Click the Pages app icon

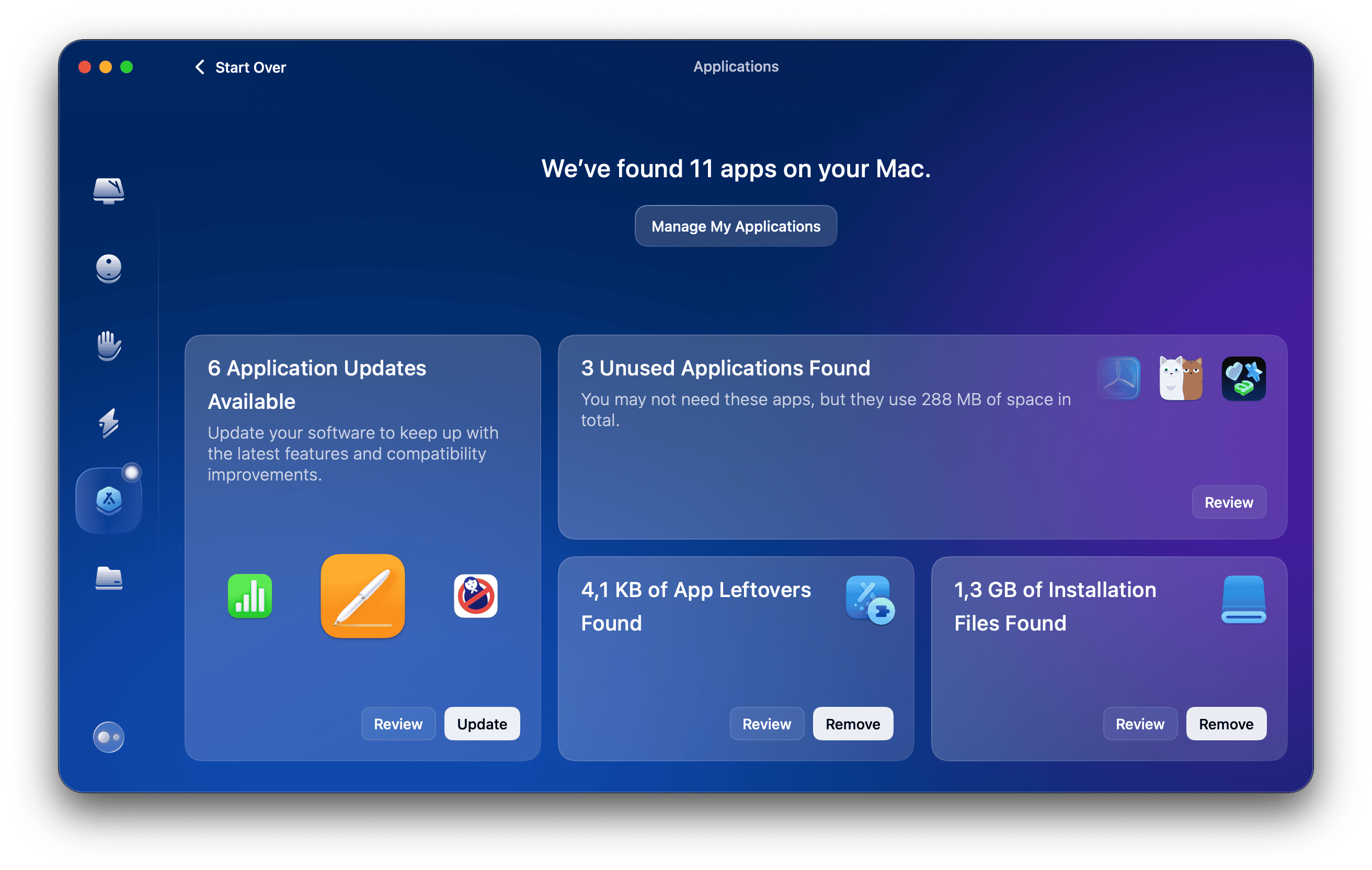[x=362, y=596]
